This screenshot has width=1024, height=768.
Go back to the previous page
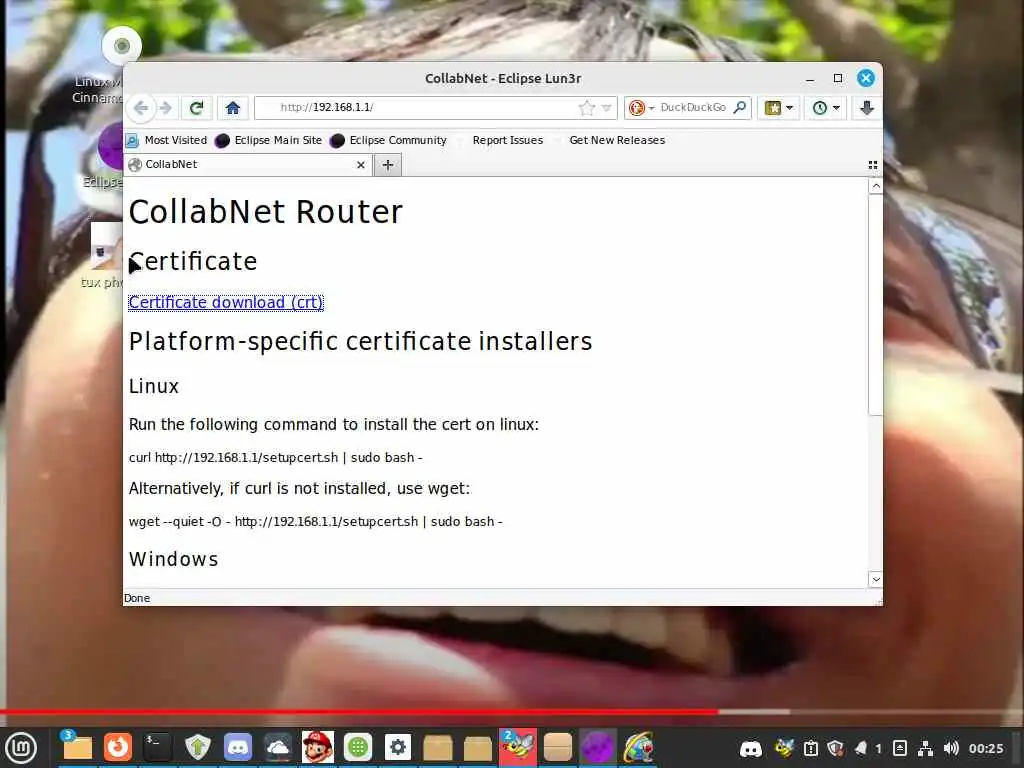[140, 108]
